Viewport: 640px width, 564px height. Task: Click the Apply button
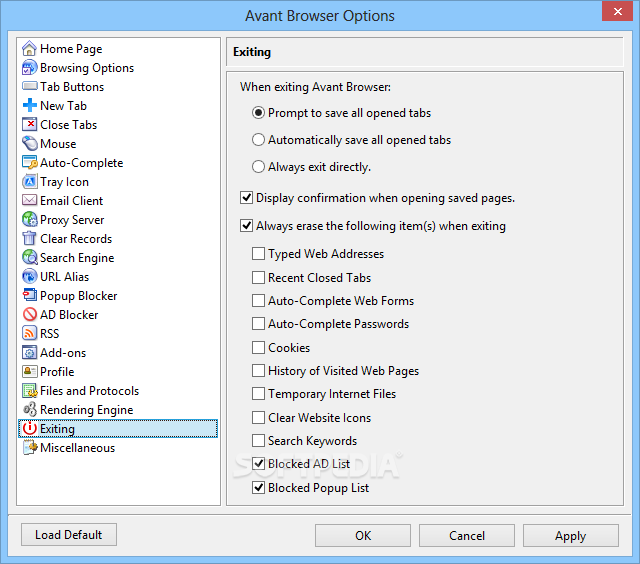pyautogui.click(x=571, y=536)
